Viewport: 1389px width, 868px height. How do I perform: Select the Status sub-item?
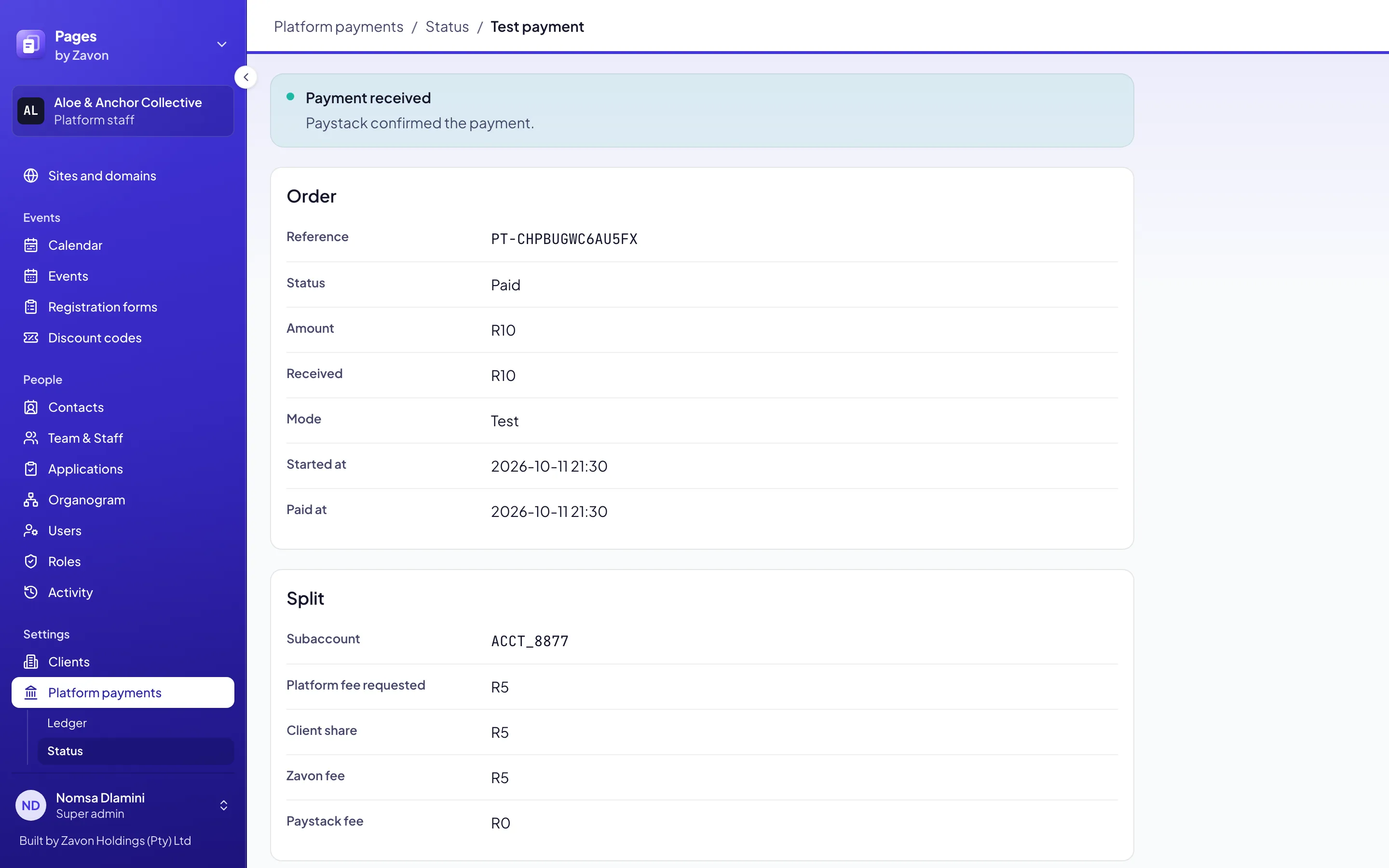pos(136,751)
